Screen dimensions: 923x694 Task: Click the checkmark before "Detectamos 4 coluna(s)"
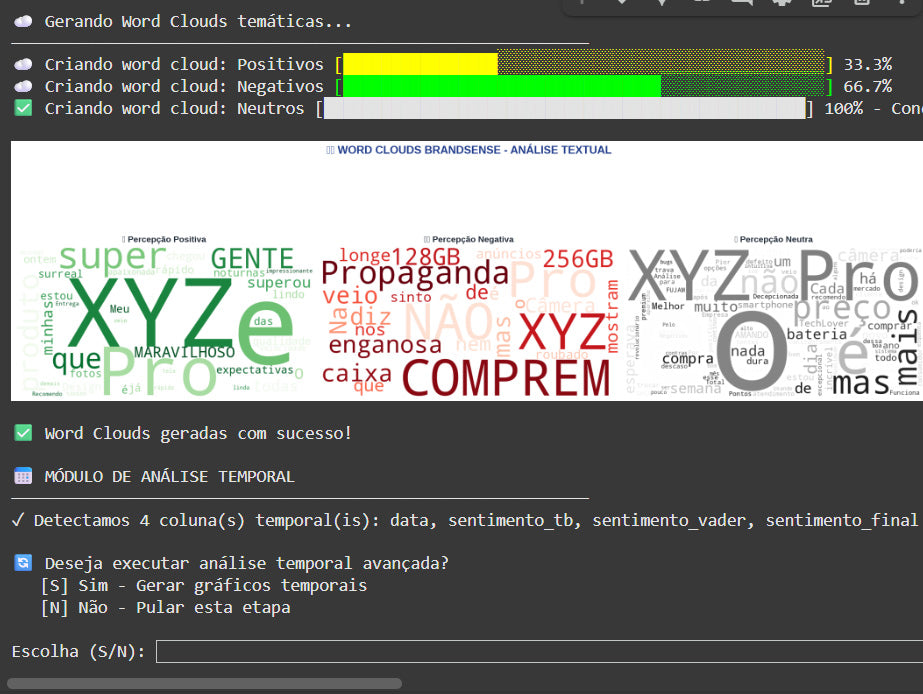click(x=18, y=520)
